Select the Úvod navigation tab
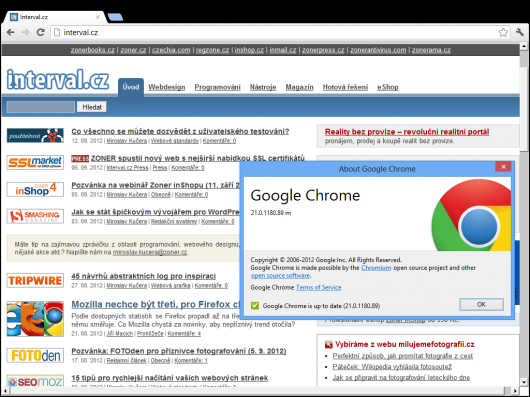 pos(131,87)
